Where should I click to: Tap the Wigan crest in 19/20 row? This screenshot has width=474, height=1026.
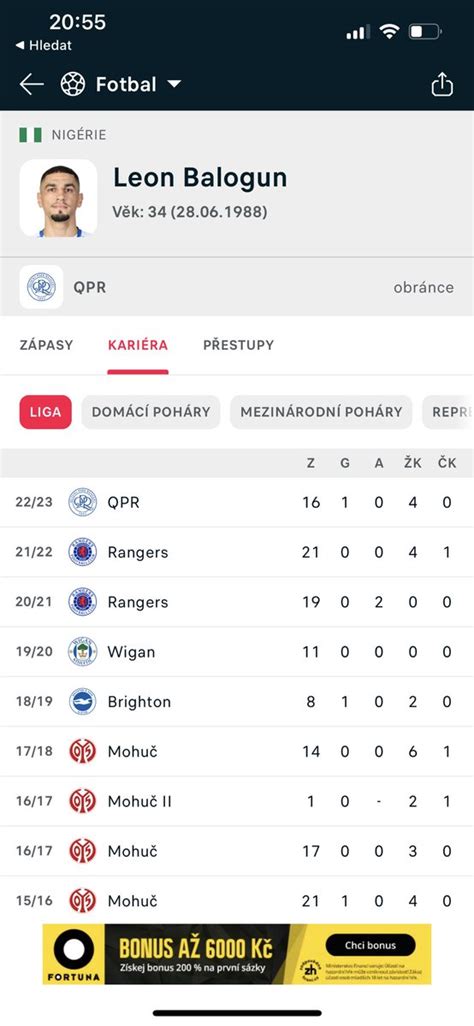(x=82, y=652)
